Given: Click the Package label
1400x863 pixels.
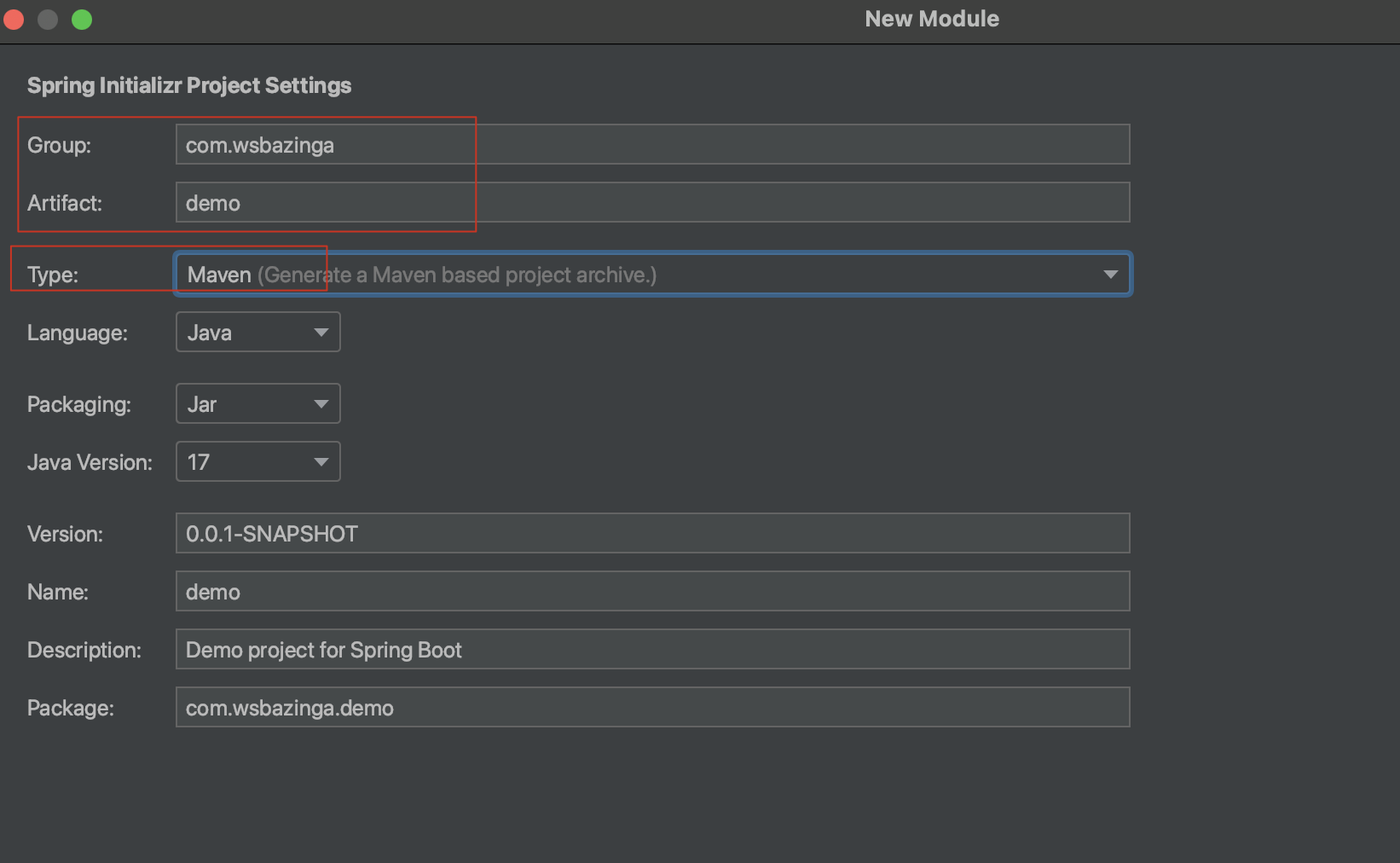Looking at the screenshot, I should tap(71, 708).
